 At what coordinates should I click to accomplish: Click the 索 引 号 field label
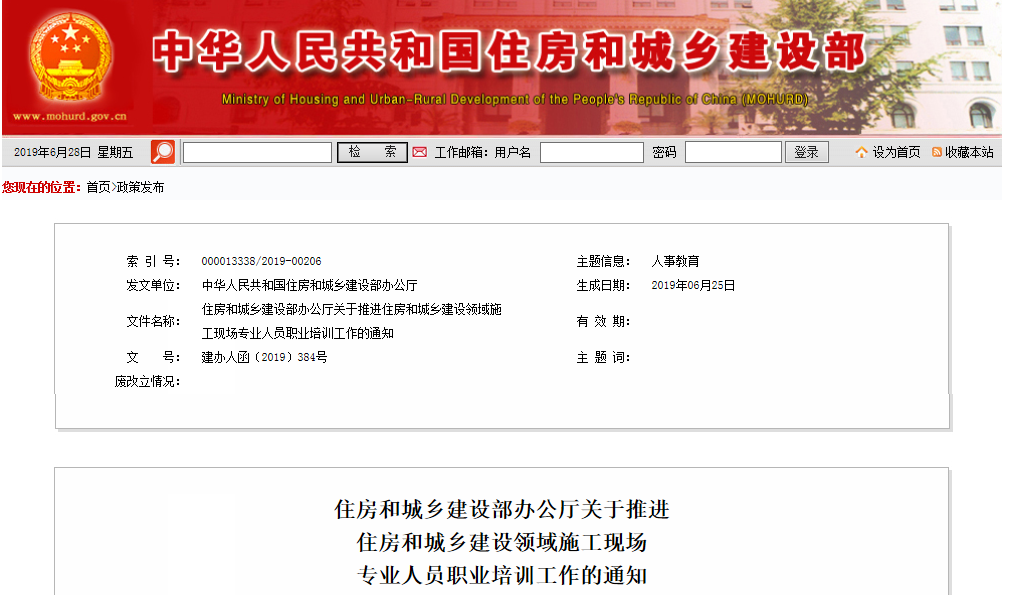tap(153, 261)
